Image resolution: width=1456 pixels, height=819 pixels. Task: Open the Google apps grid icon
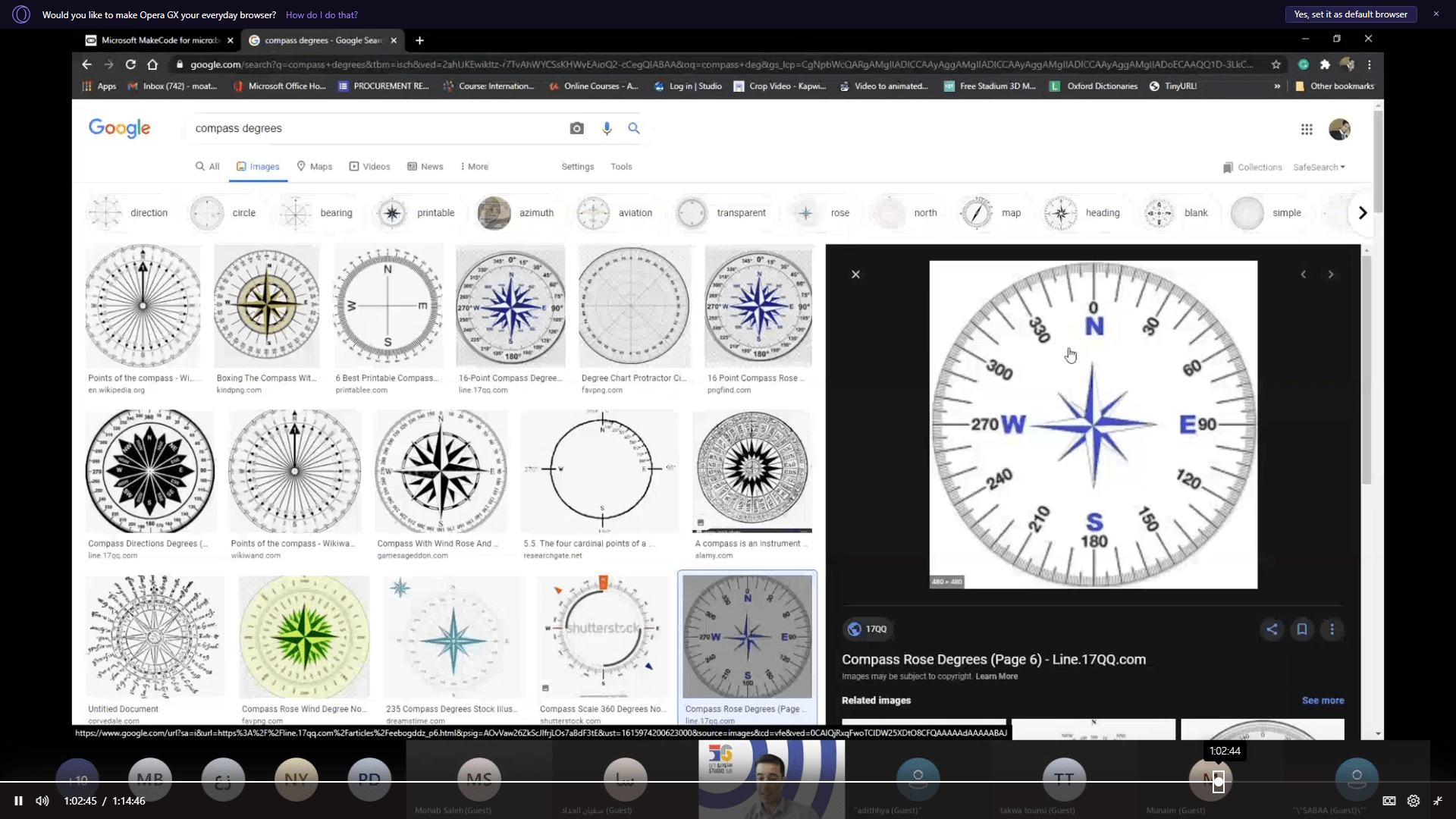point(1307,130)
